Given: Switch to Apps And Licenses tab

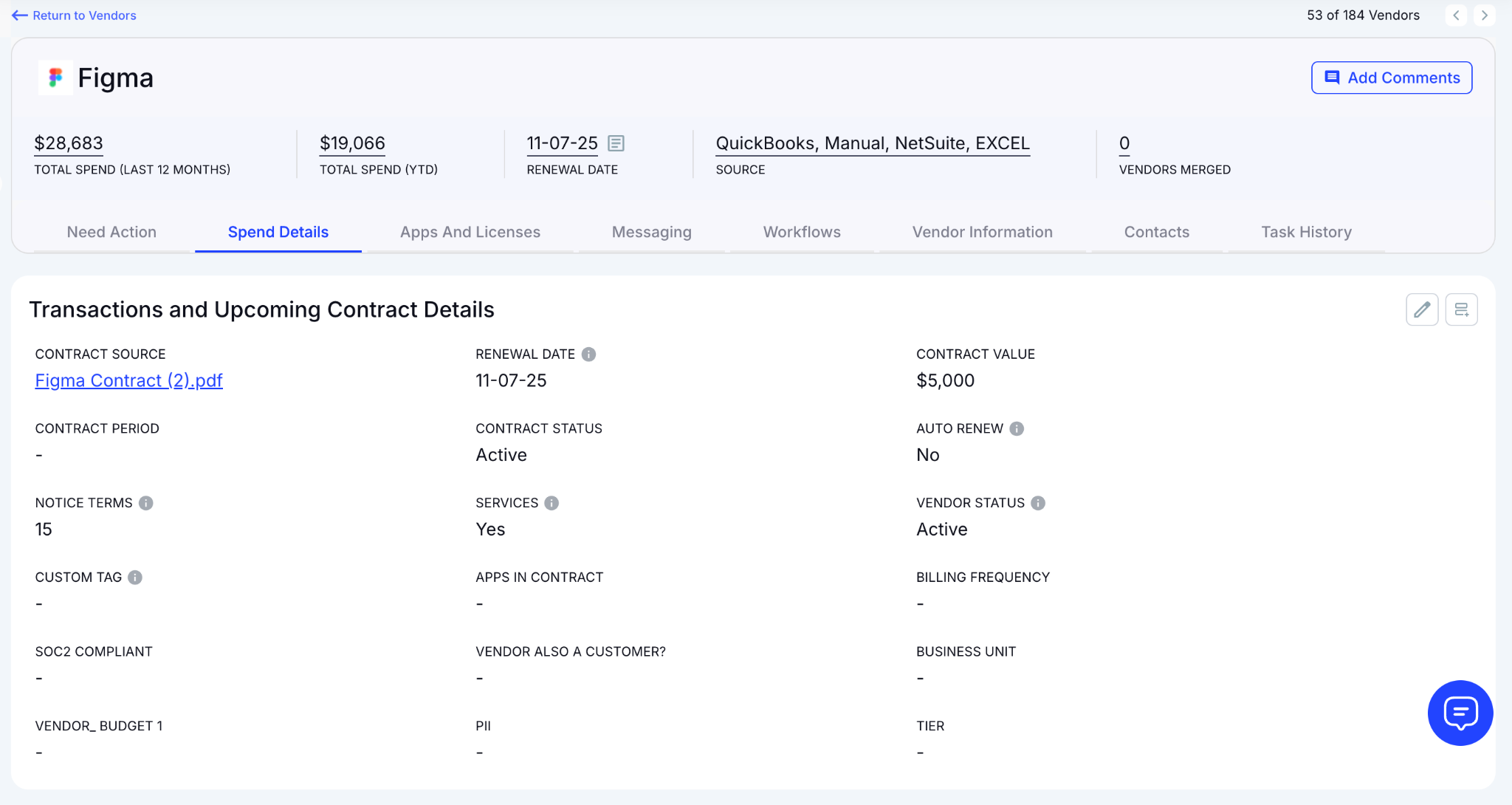Looking at the screenshot, I should coord(470,232).
